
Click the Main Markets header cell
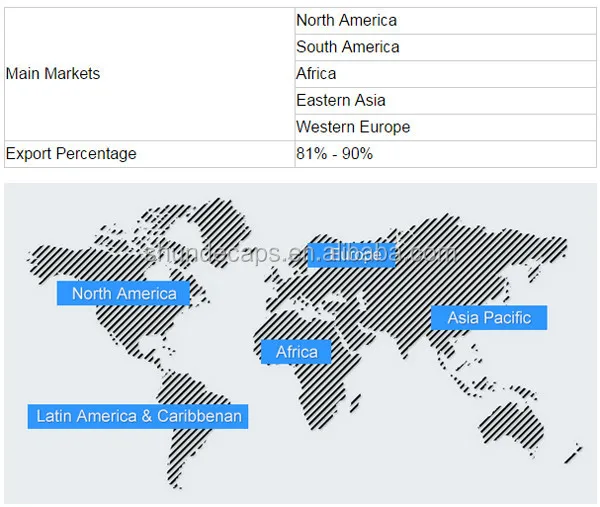150,74
